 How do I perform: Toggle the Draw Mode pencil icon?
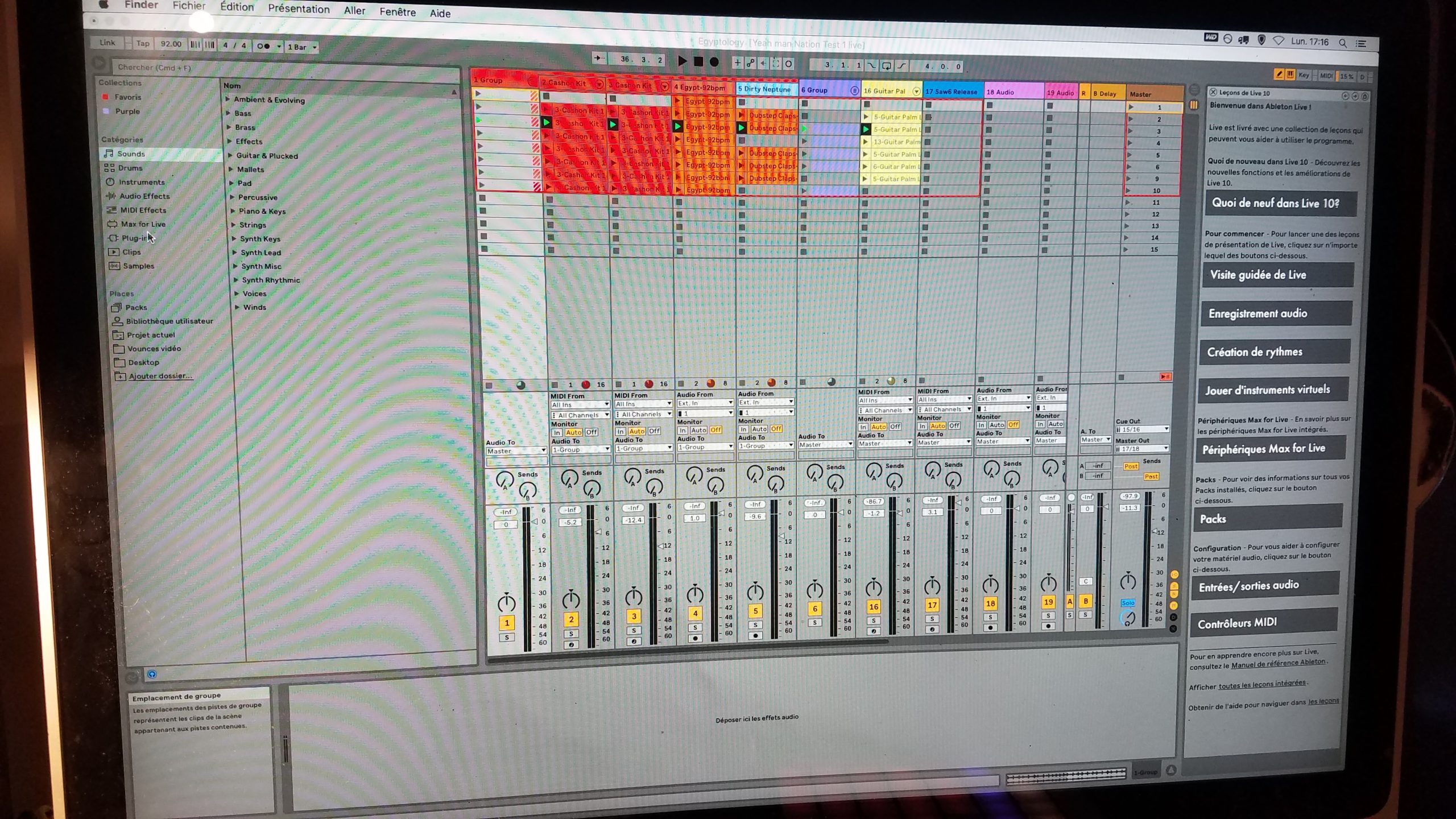coord(1279,74)
